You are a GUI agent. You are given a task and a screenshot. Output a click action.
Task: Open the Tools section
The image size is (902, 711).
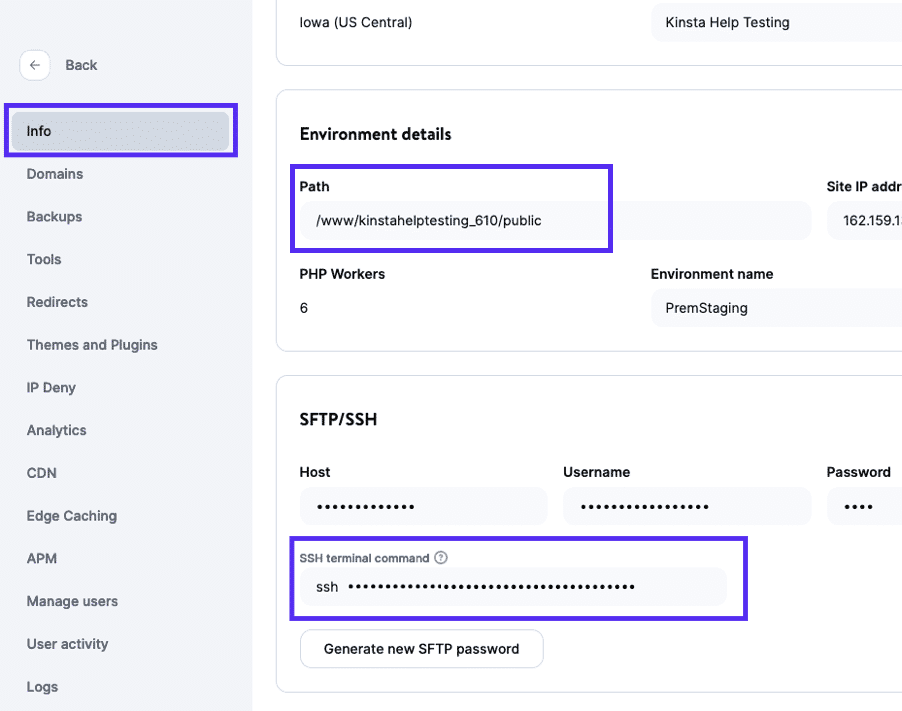[x=43, y=259]
